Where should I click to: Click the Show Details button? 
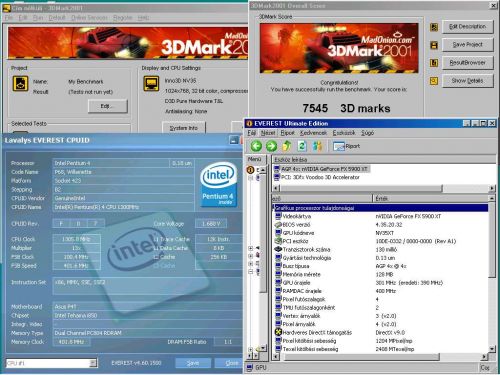(468, 81)
